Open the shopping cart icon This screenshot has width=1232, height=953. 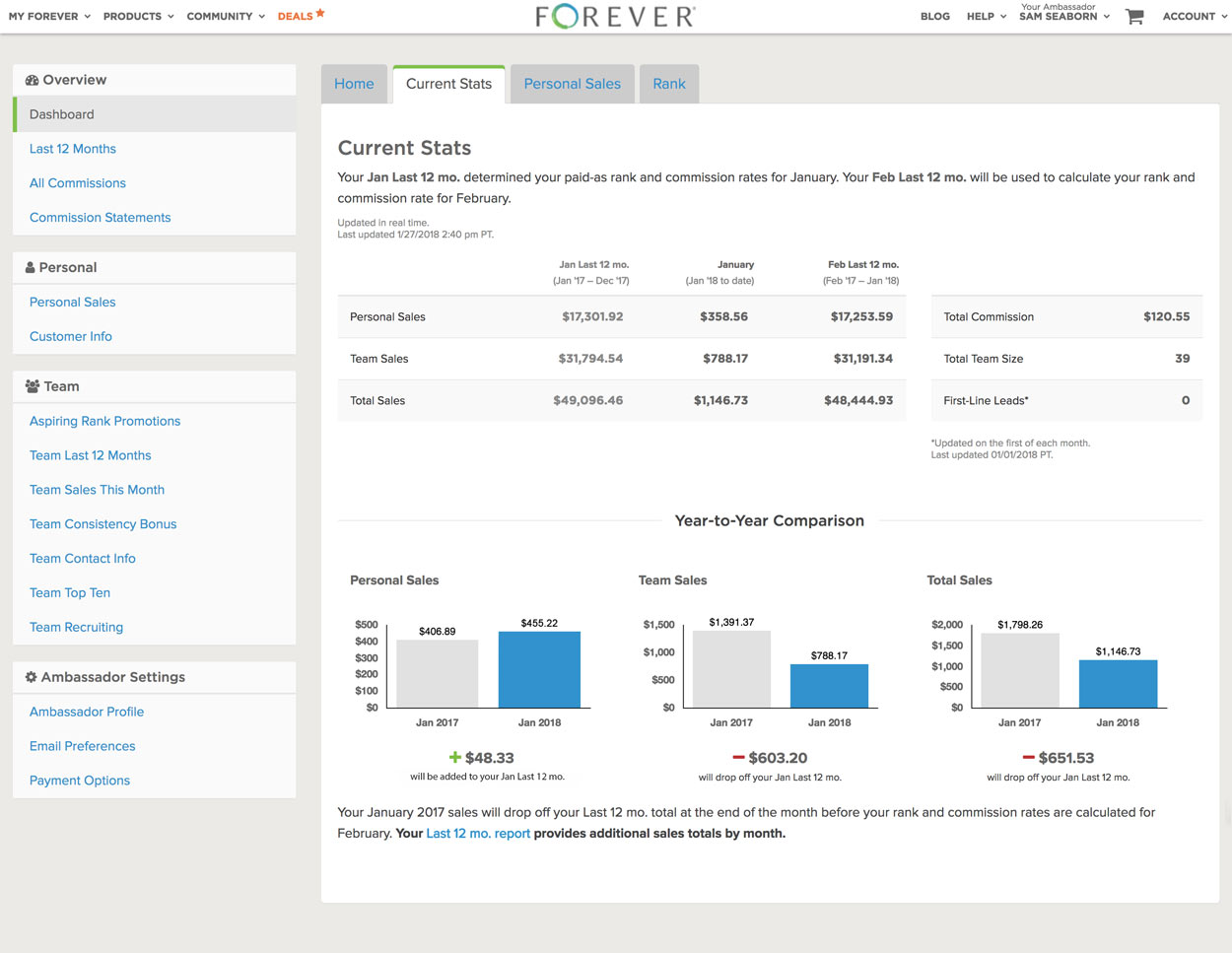coord(1134,17)
